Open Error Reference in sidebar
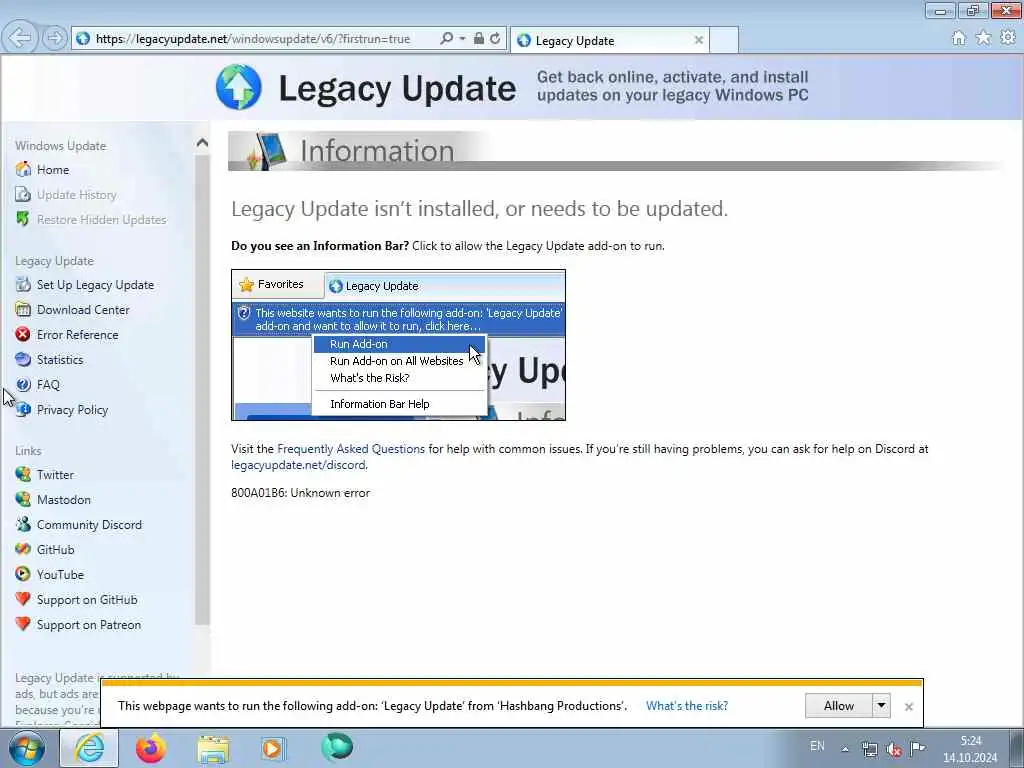The height and width of the screenshot is (768, 1024). 78,334
